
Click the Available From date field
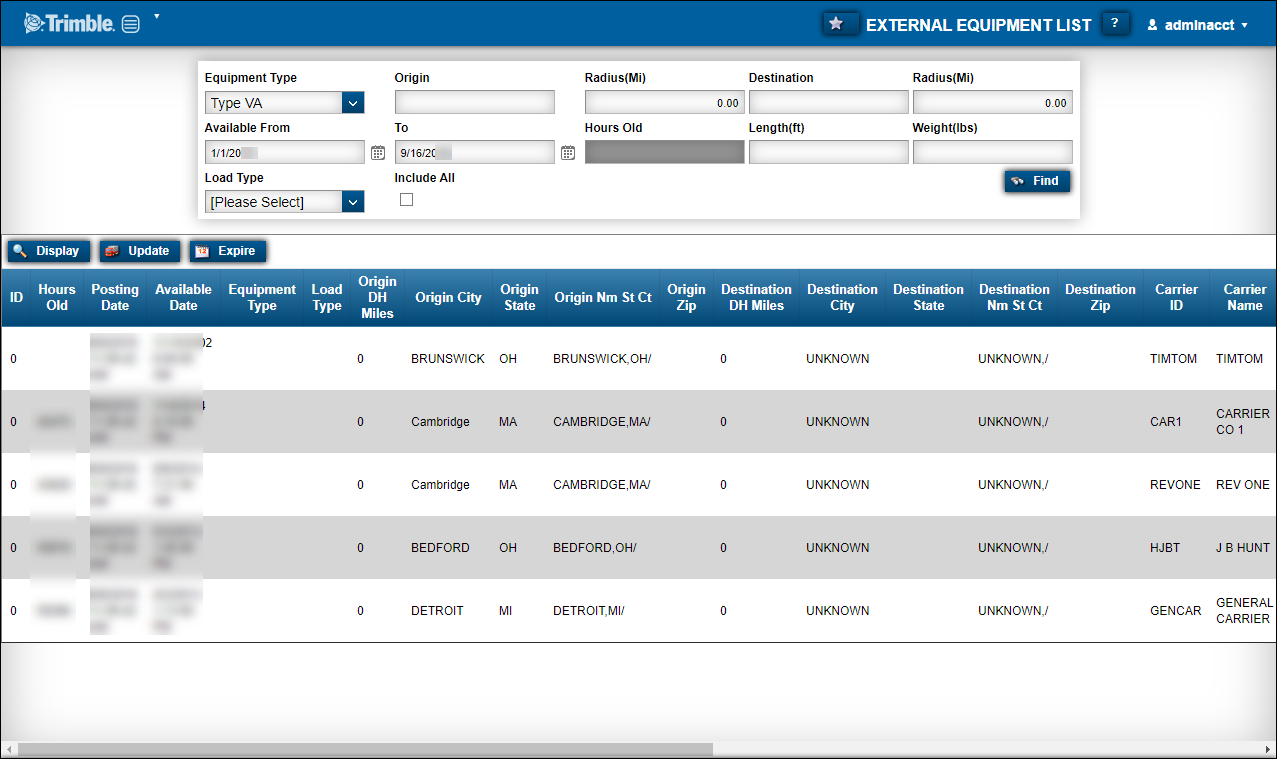284,152
